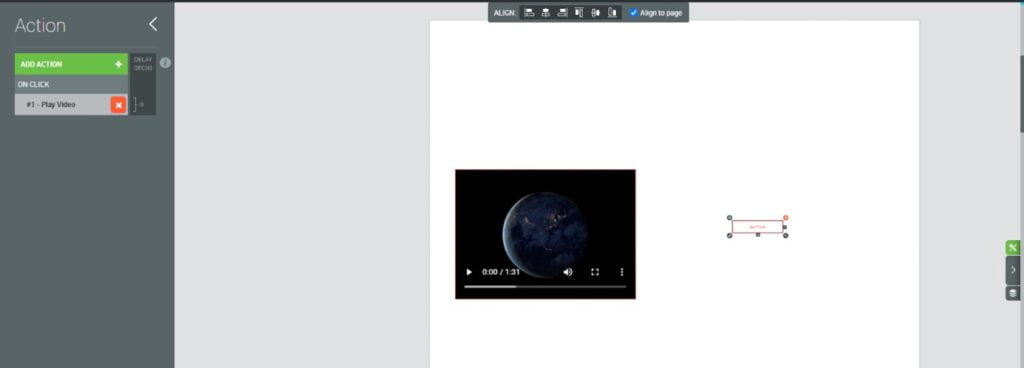Click the 0:00 / 1:31 video time display
Screen dimensions: 1024x368
click(501, 272)
